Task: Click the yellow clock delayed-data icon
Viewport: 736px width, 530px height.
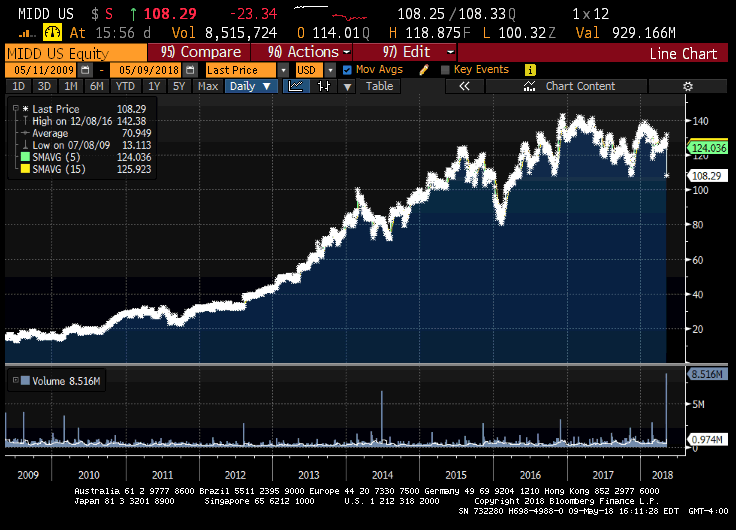Action: coord(52,32)
